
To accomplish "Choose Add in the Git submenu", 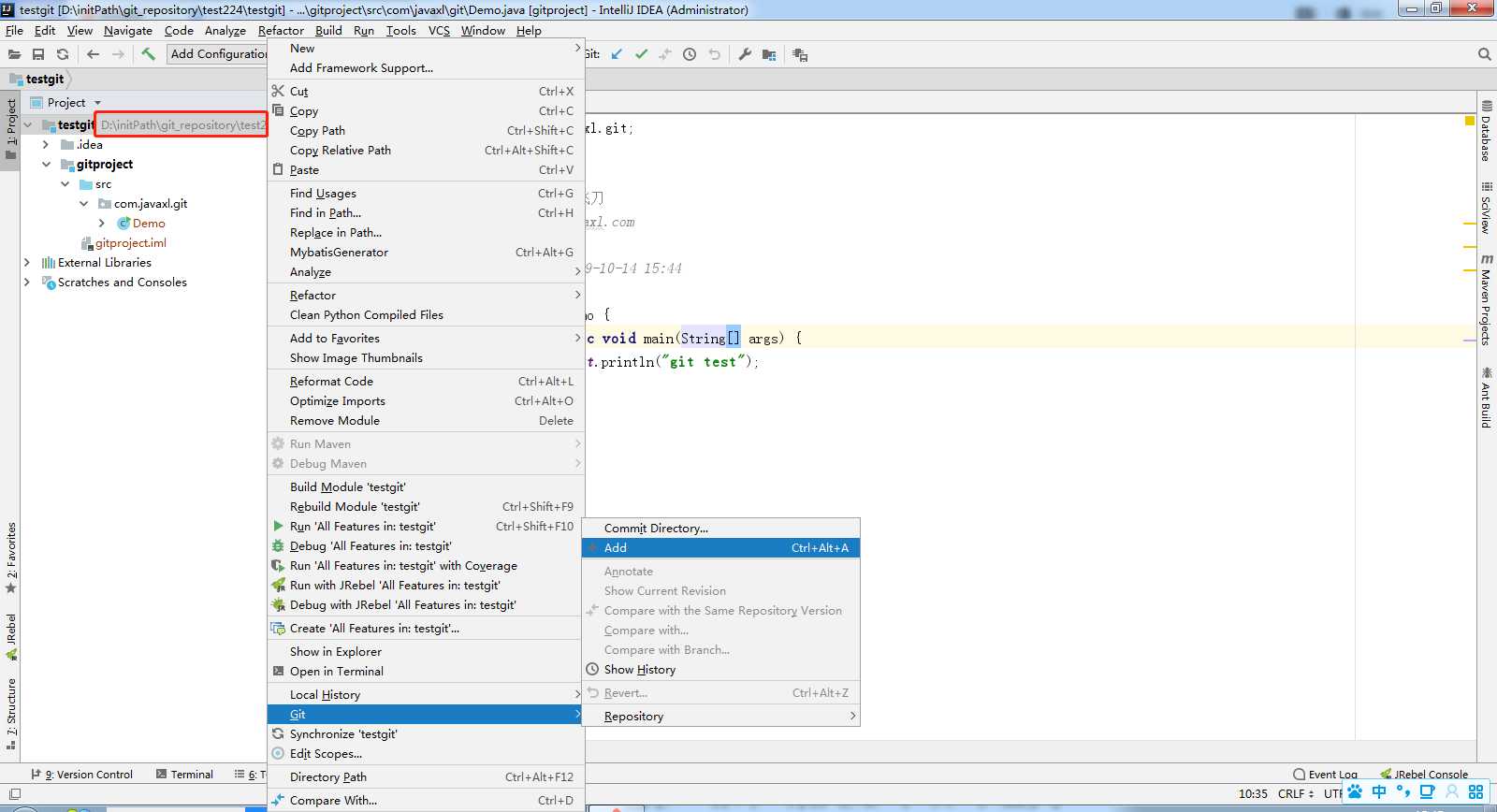I will [x=720, y=547].
